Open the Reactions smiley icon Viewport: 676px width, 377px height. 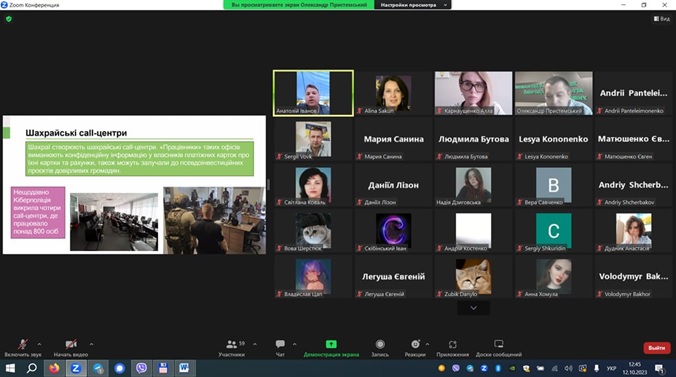[415, 344]
